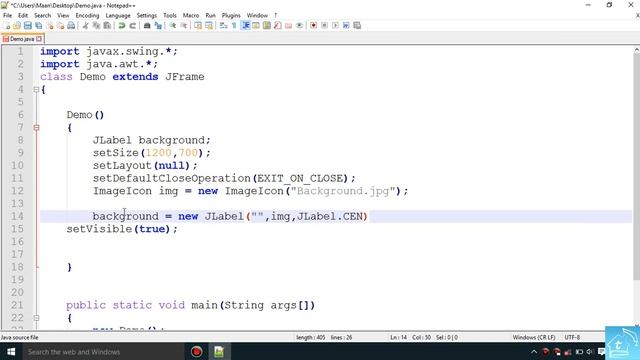The image size is (640, 360).
Task: Open the Search menu
Action: [x=42, y=15]
